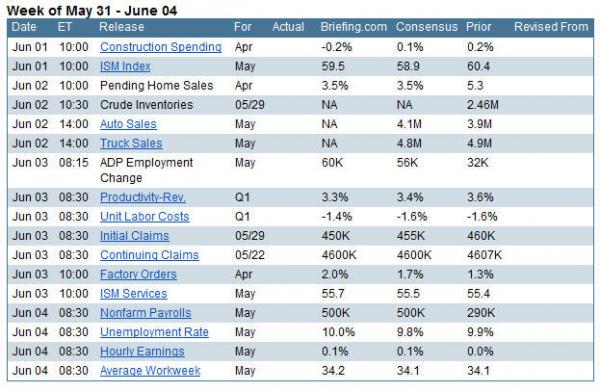
Task: Open the Nonfarm Payrolls link
Action: click(145, 313)
